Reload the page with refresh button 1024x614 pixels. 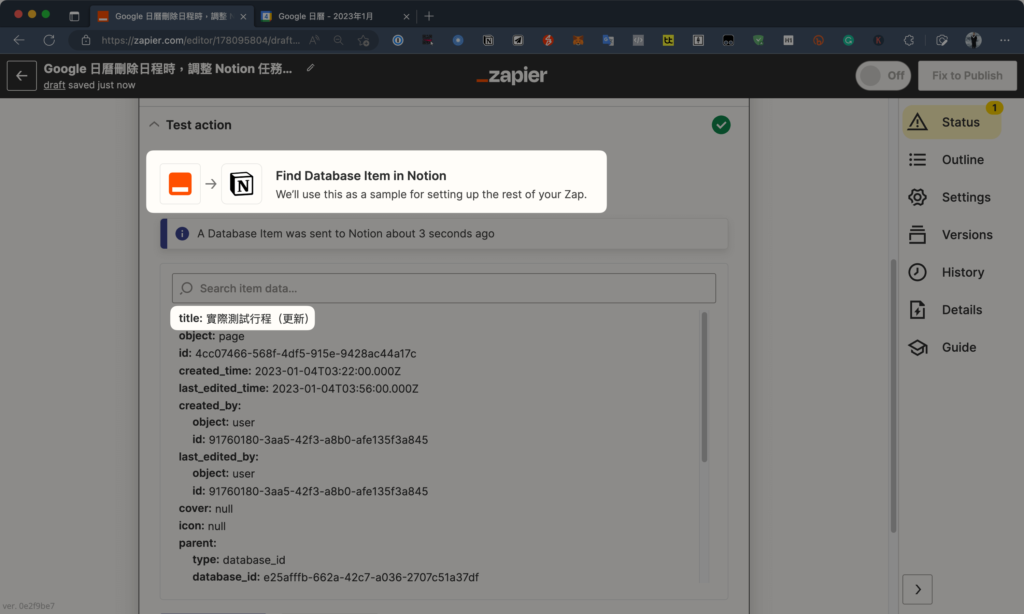pos(49,40)
